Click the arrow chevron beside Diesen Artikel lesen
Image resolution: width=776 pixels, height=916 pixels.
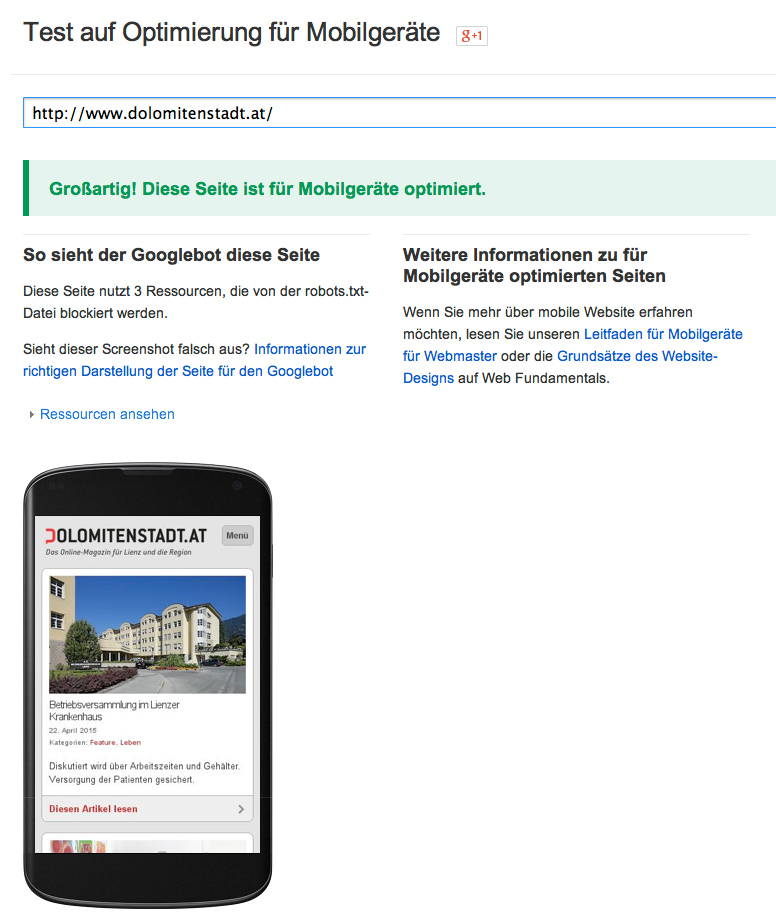pyautogui.click(x=241, y=809)
